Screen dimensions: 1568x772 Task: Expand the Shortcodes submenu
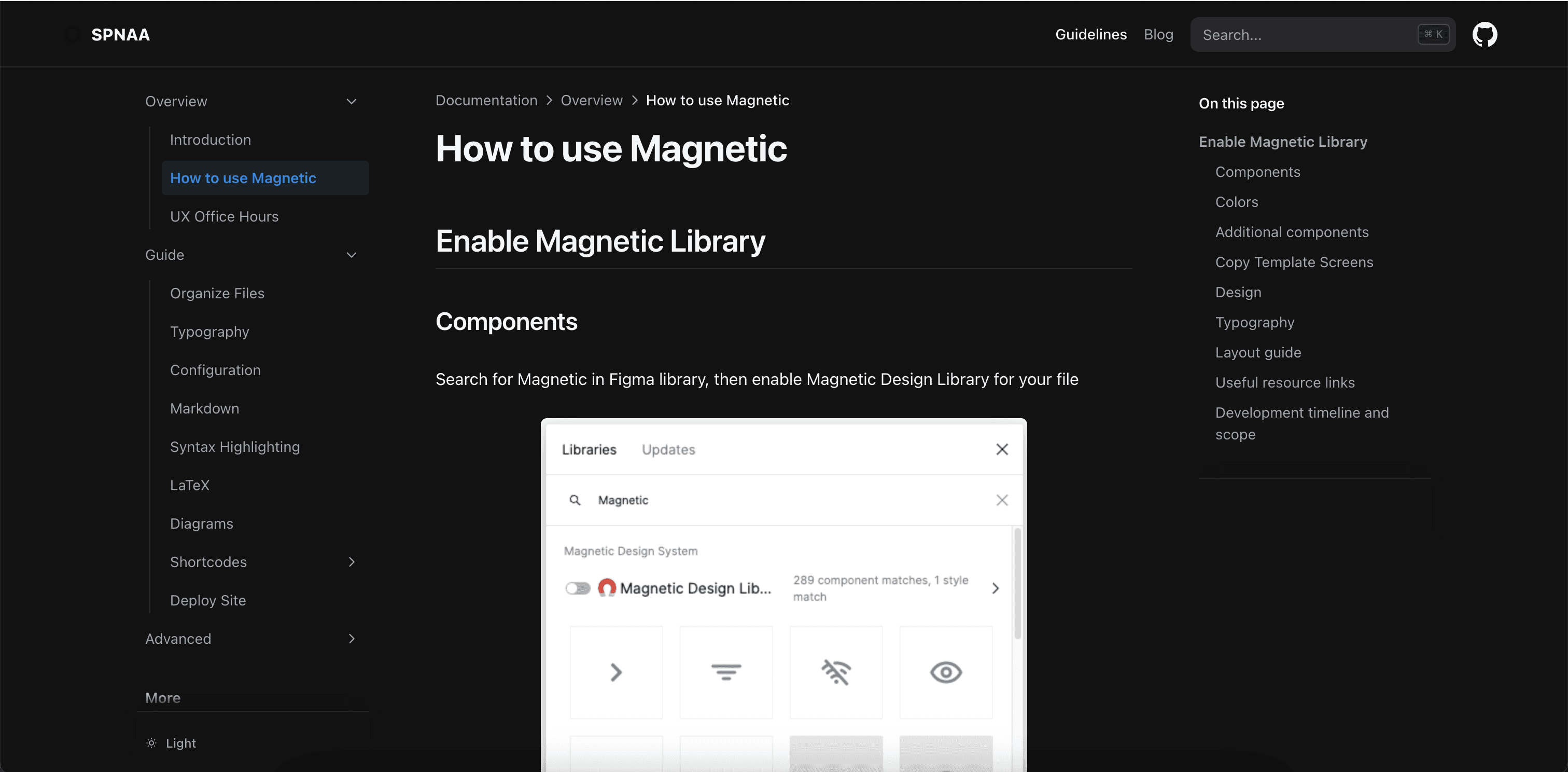pyautogui.click(x=351, y=562)
